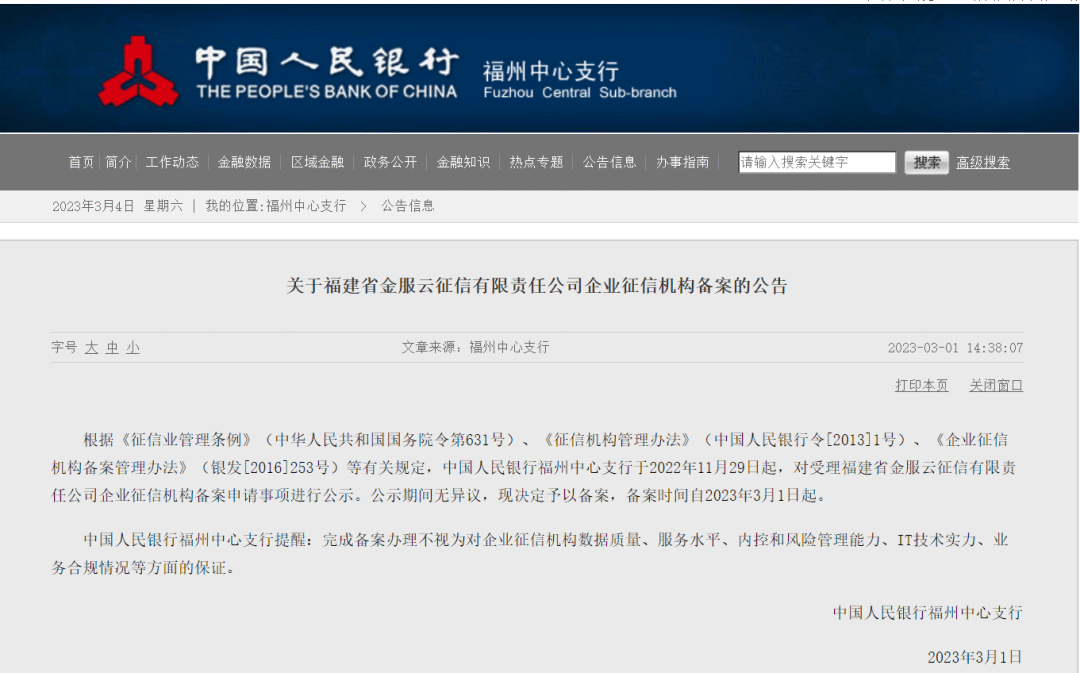Viewport: 1080px width, 673px height.
Task: Click the signature 中国人民银行福州中心支行
Action: (x=928, y=613)
